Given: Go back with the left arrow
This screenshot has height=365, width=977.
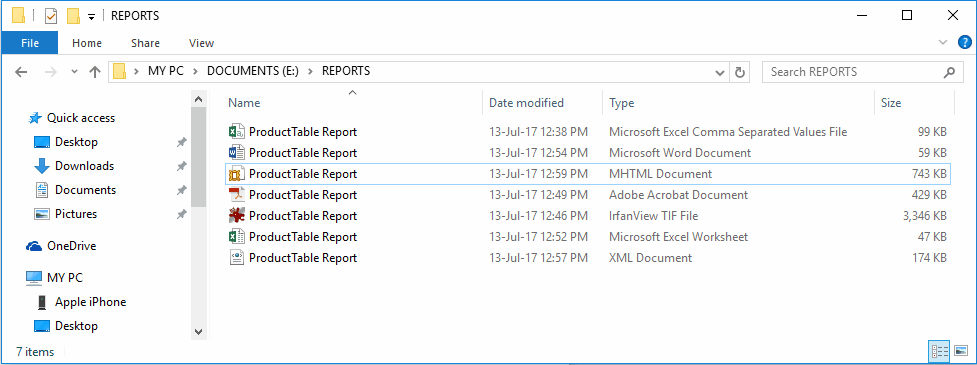Looking at the screenshot, I should pyautogui.click(x=21, y=72).
